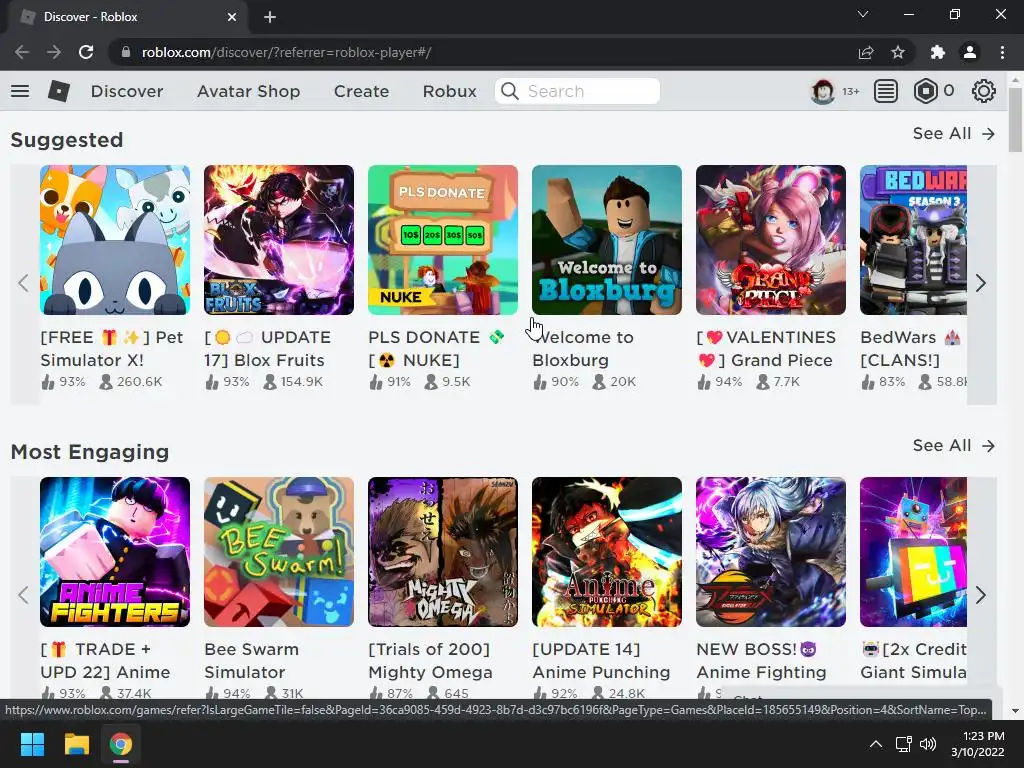Open the Avatar Shop
The width and height of the screenshot is (1024, 768).
[248, 91]
